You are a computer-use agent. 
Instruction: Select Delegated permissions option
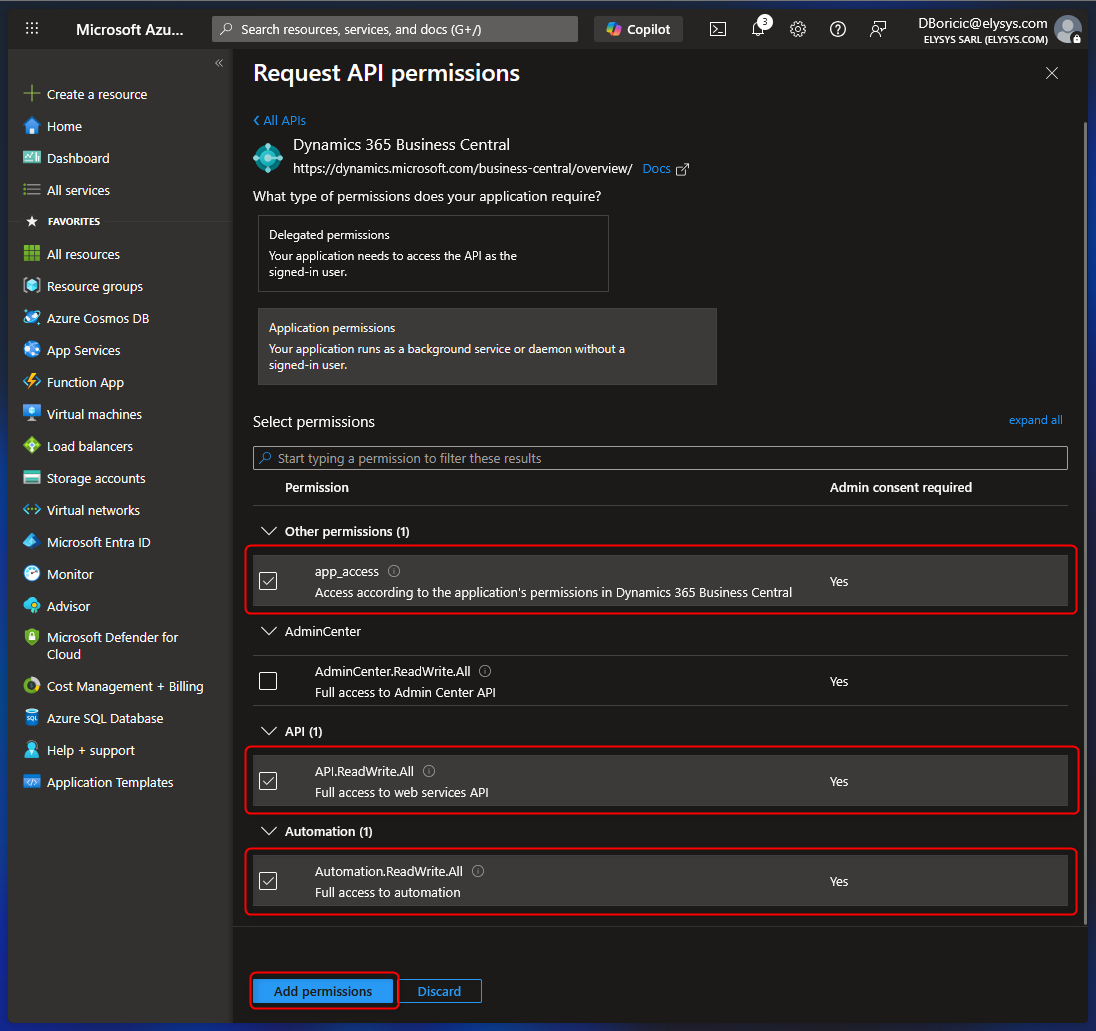pyautogui.click(x=433, y=253)
